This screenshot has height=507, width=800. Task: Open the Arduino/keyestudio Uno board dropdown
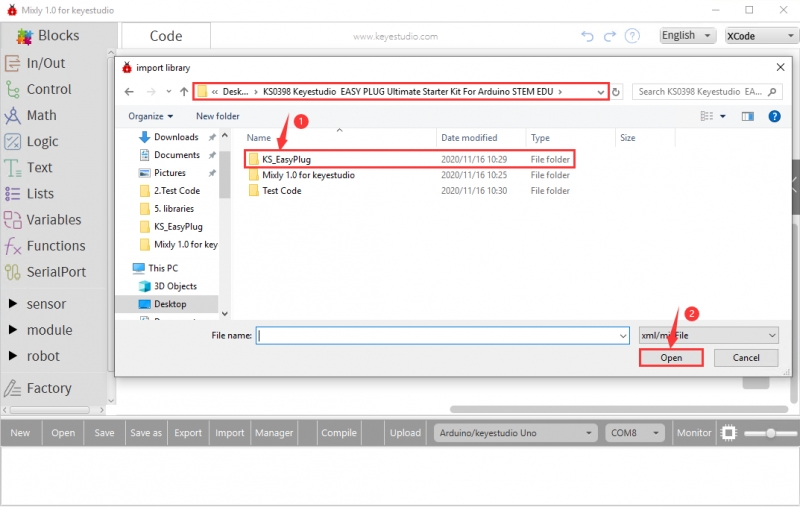[x=515, y=433]
